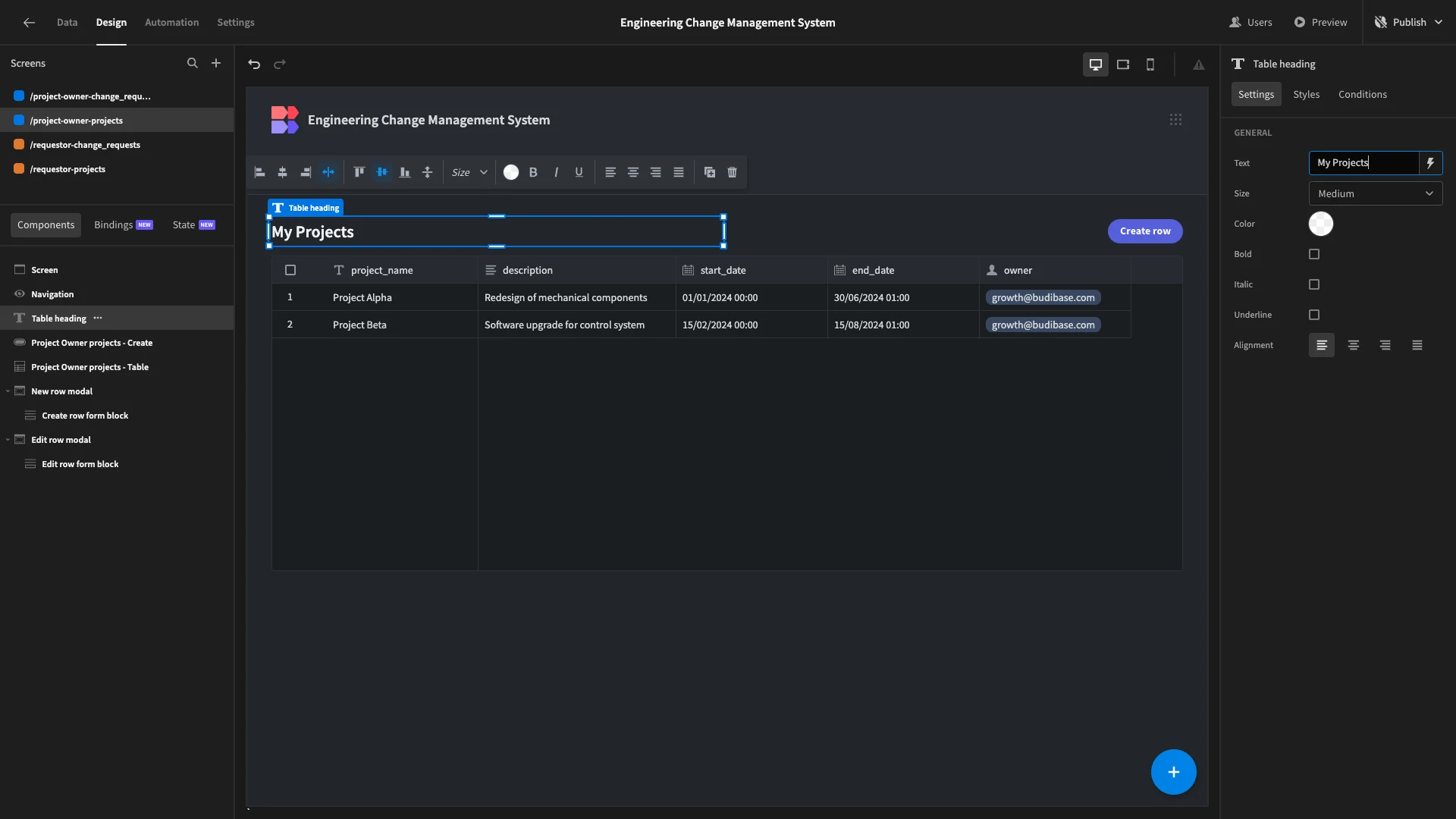Redo the last change

click(280, 64)
